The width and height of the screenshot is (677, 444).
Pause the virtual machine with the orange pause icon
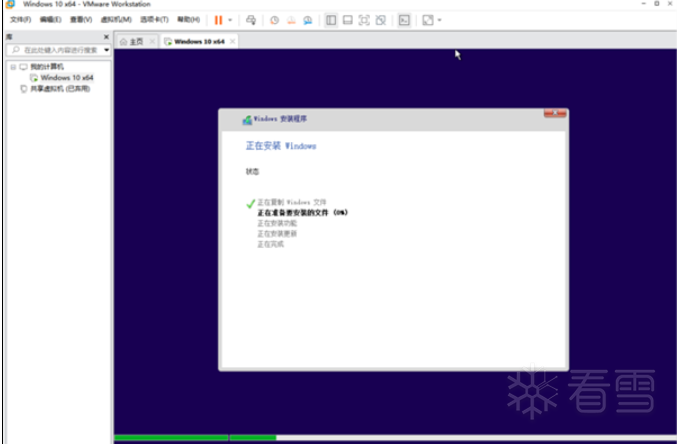coord(218,20)
